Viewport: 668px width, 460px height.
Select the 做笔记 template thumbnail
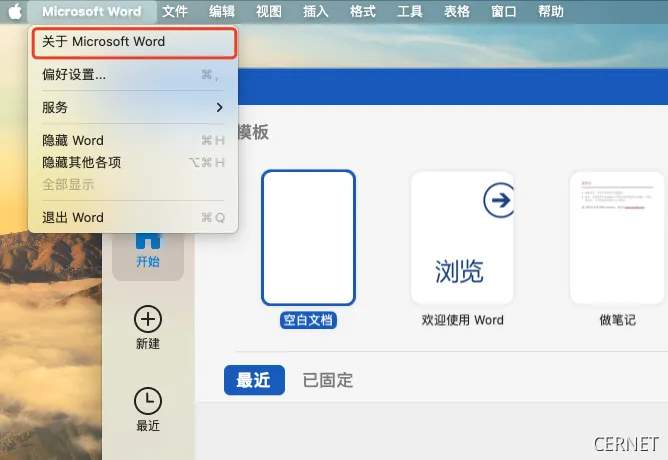tap(617, 237)
